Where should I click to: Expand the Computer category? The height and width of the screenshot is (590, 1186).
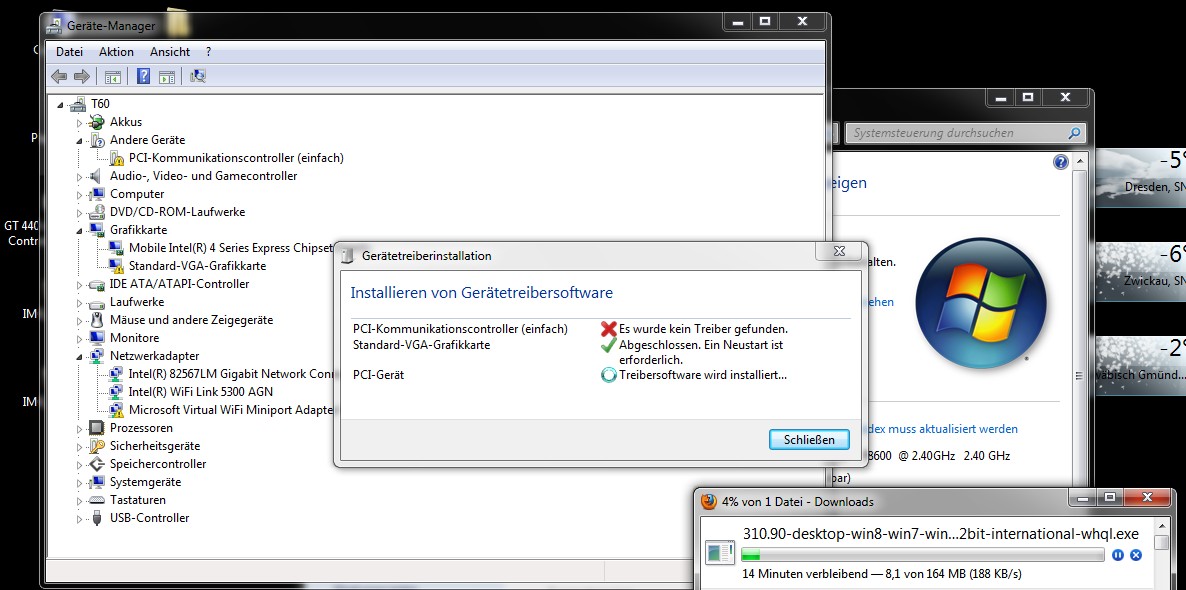pyautogui.click(x=79, y=194)
